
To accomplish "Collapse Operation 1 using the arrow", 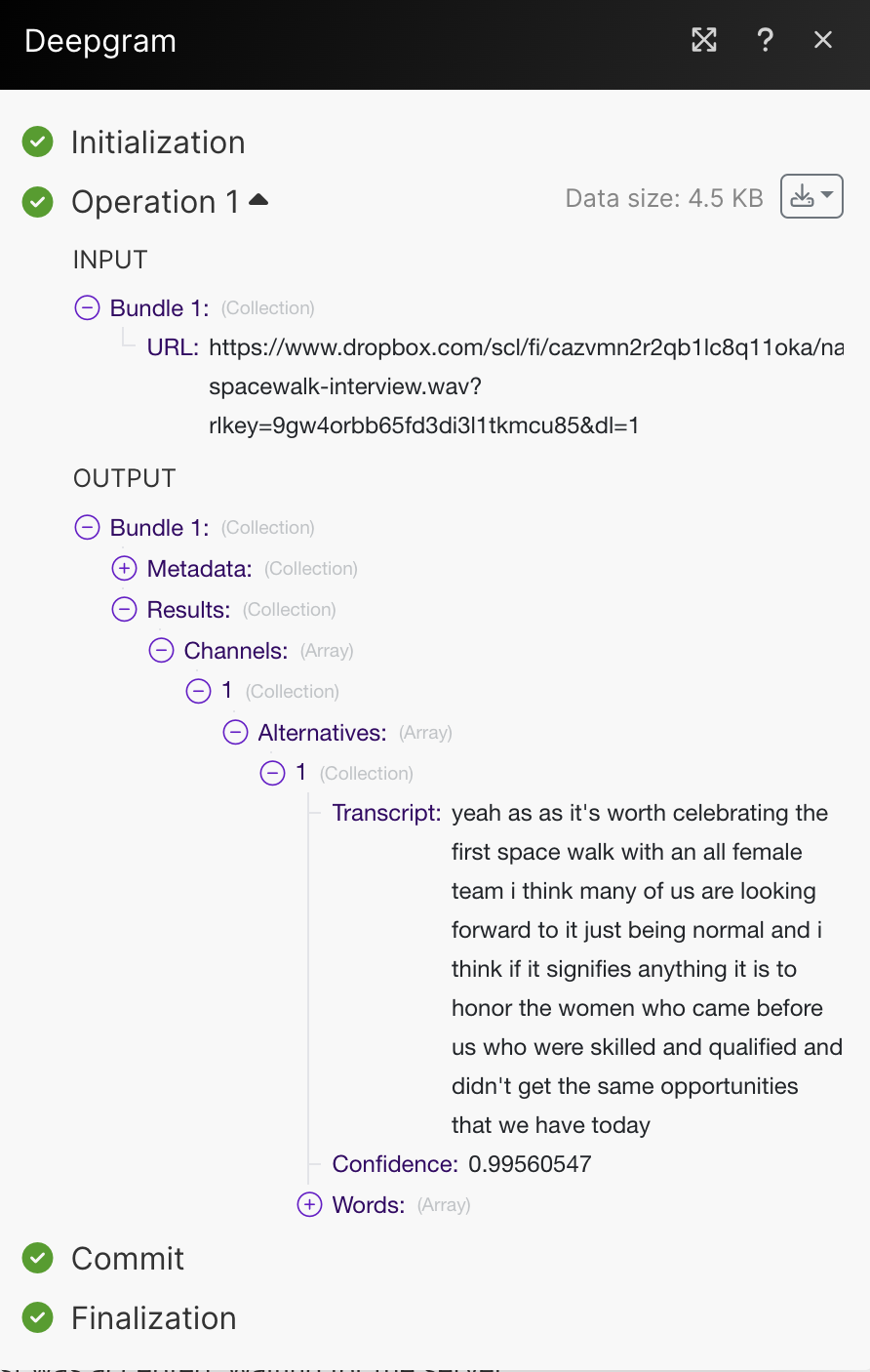I will (x=258, y=200).
